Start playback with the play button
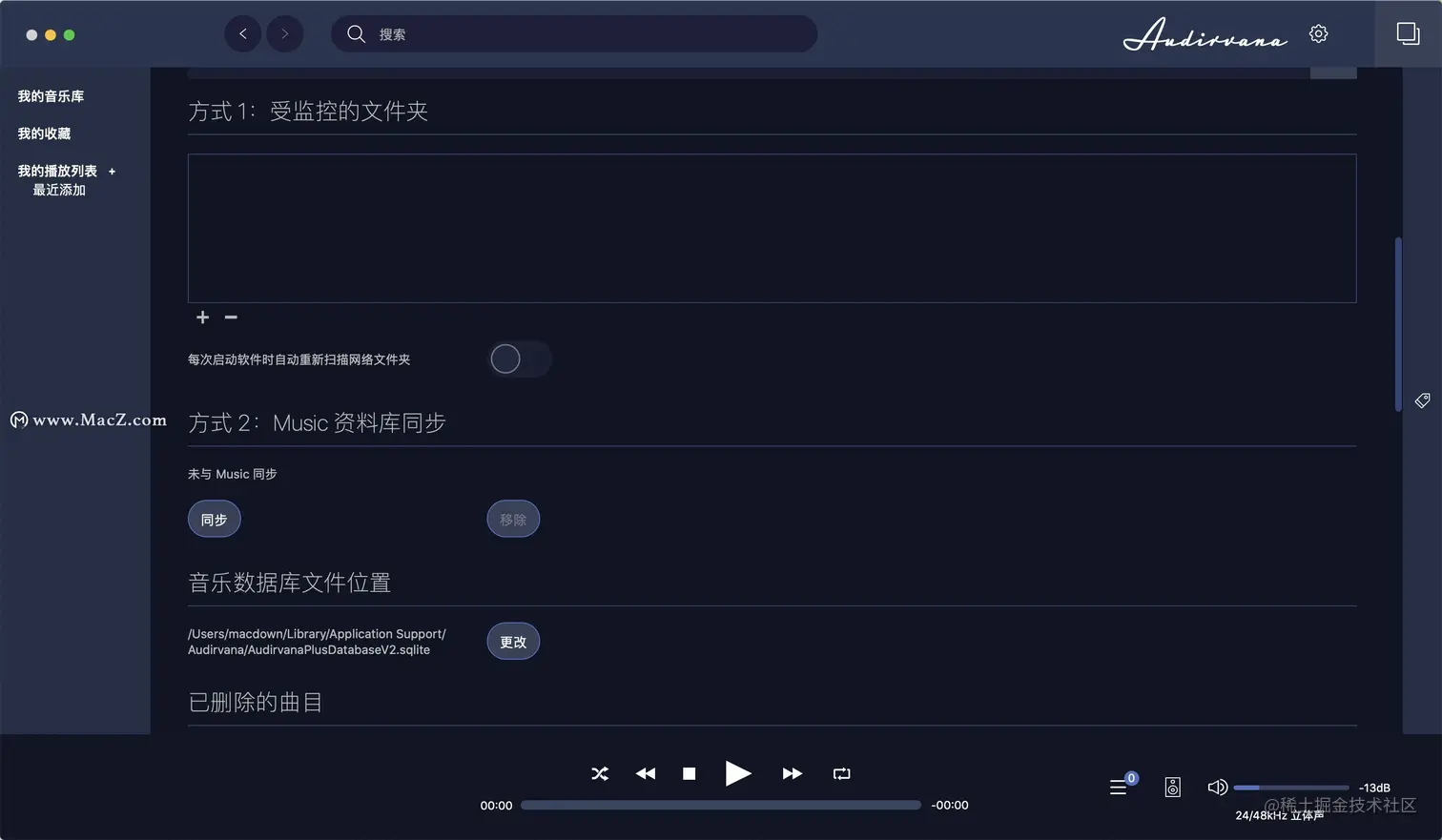Image resolution: width=1442 pixels, height=840 pixels. coord(738,773)
